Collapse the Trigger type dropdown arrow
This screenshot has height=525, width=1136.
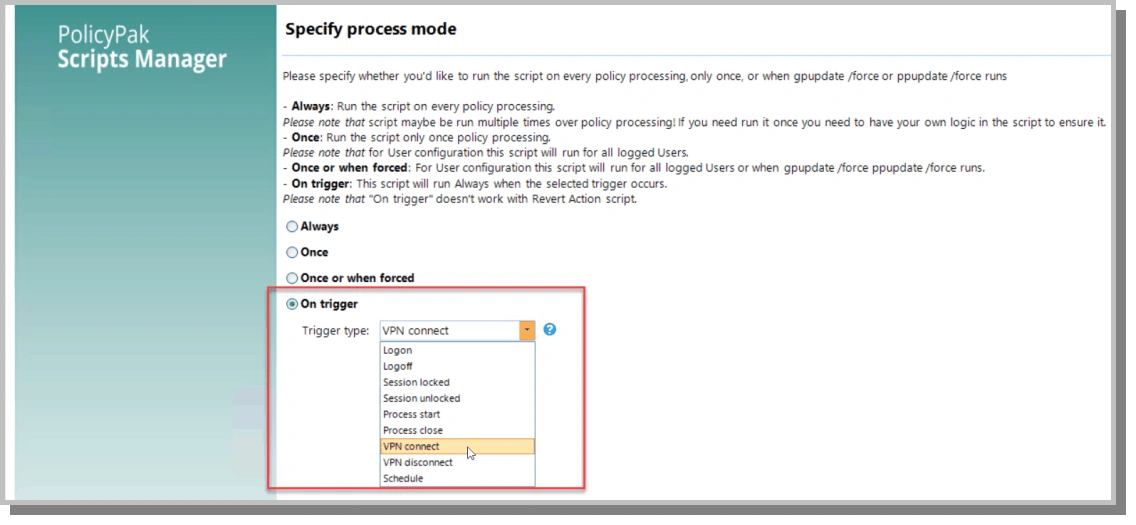tap(527, 330)
